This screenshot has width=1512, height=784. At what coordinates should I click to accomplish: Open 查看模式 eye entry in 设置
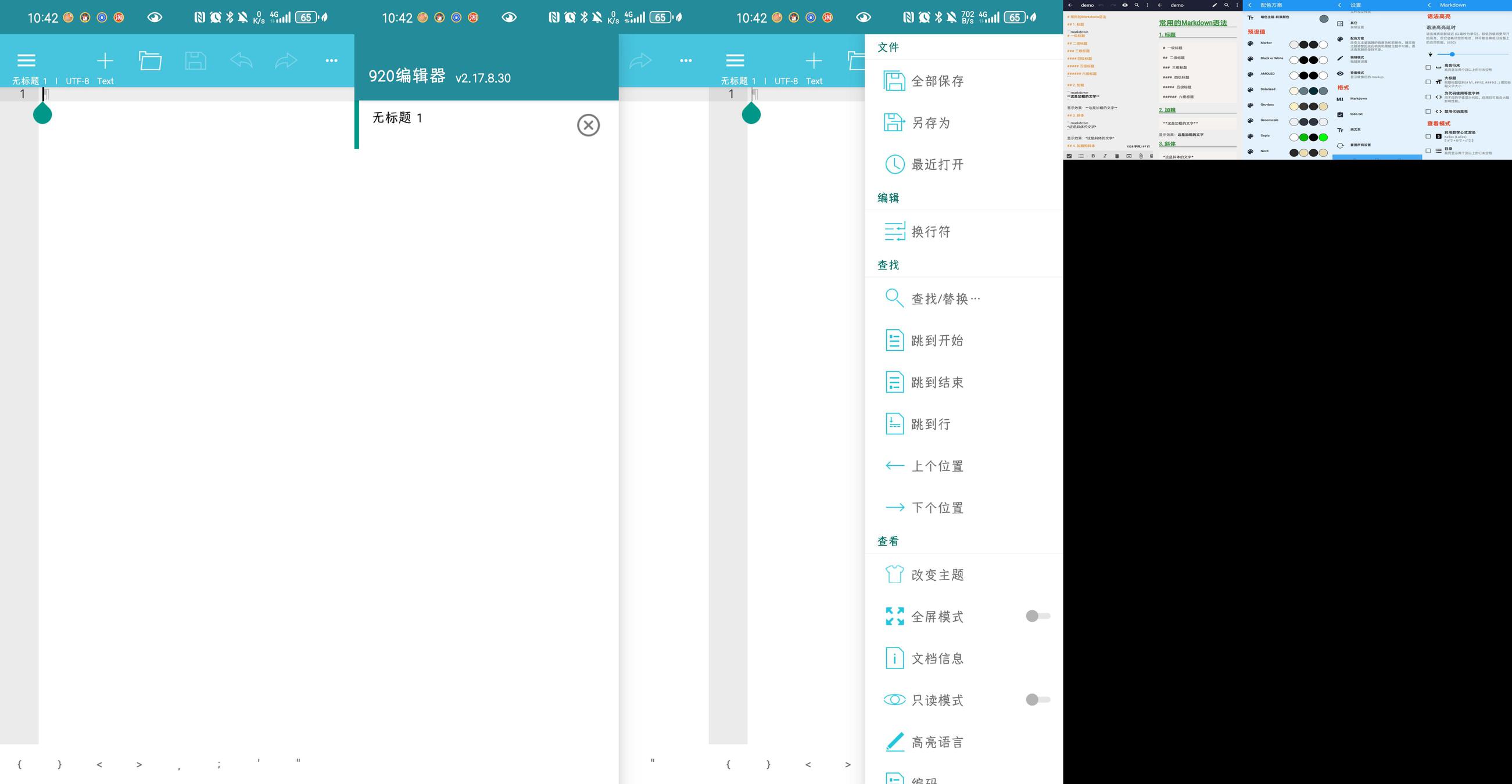click(1377, 74)
